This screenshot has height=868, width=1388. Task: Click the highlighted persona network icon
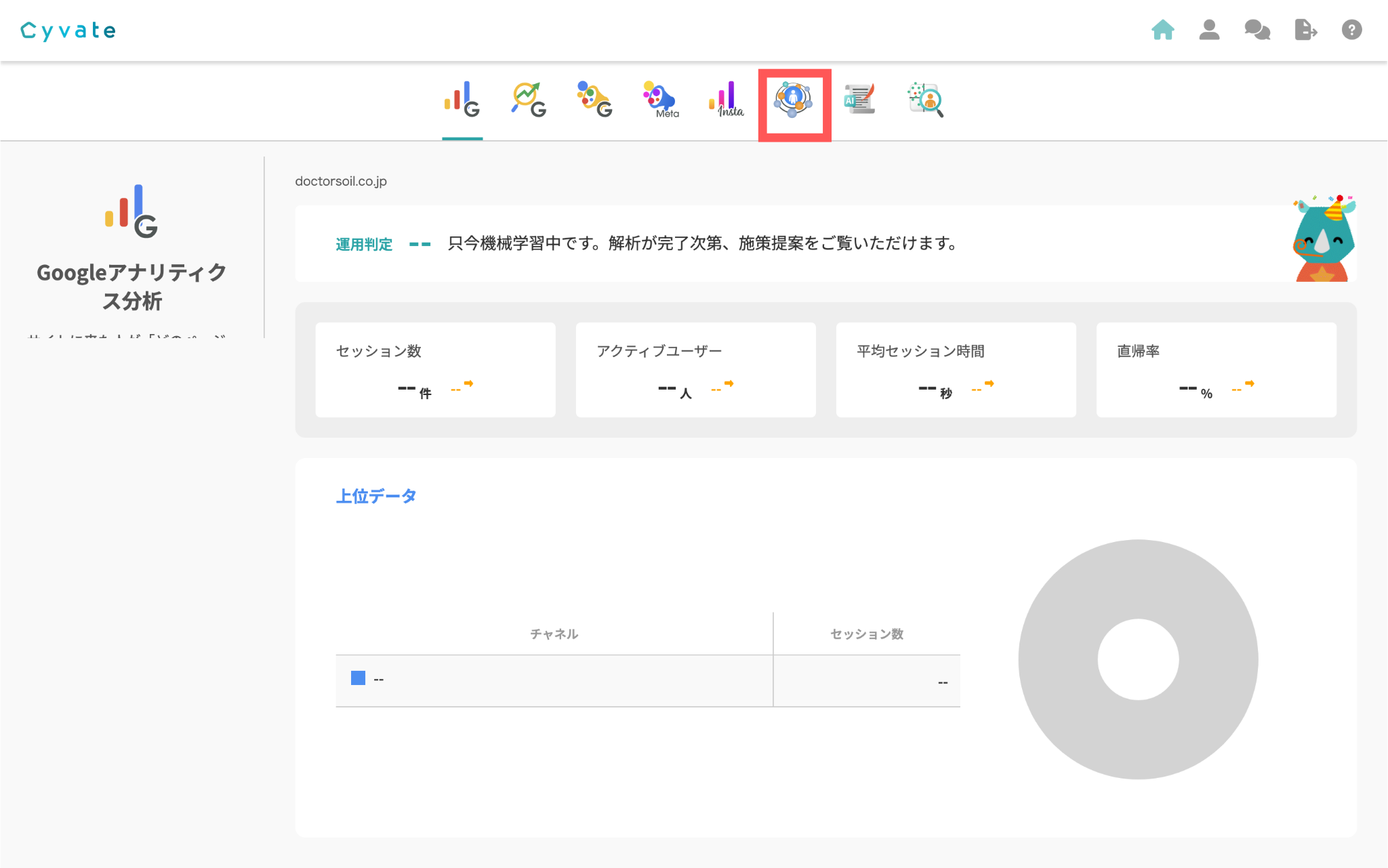pyautogui.click(x=794, y=100)
